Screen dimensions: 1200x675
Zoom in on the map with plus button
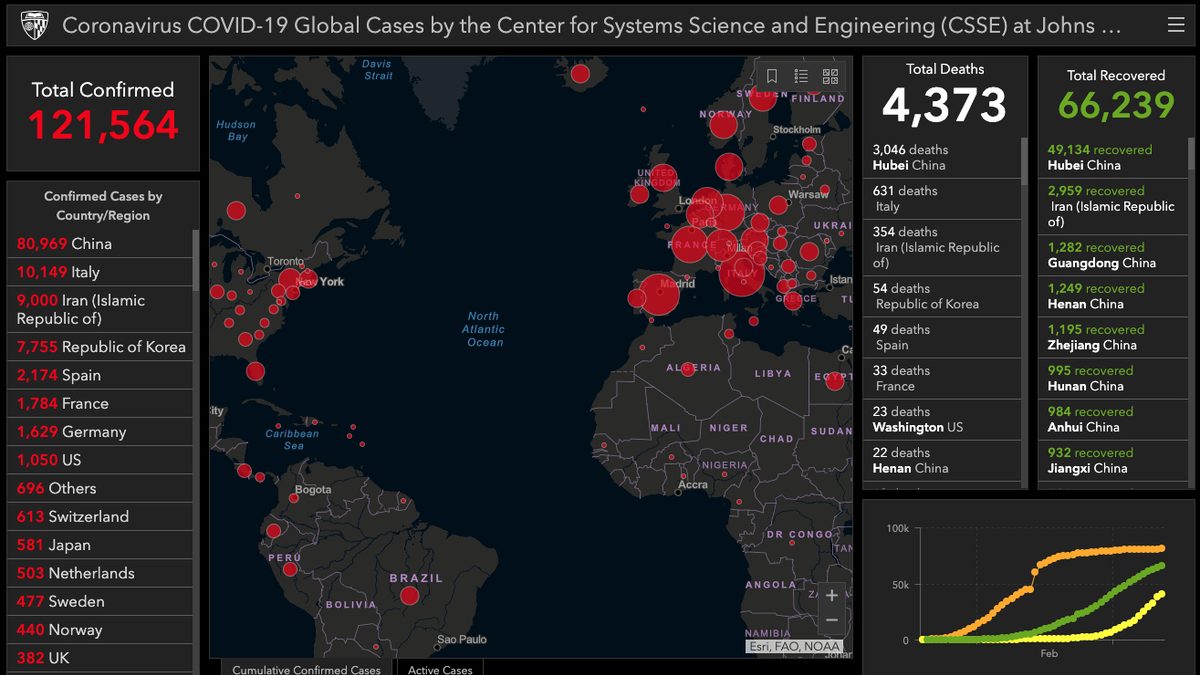point(832,595)
